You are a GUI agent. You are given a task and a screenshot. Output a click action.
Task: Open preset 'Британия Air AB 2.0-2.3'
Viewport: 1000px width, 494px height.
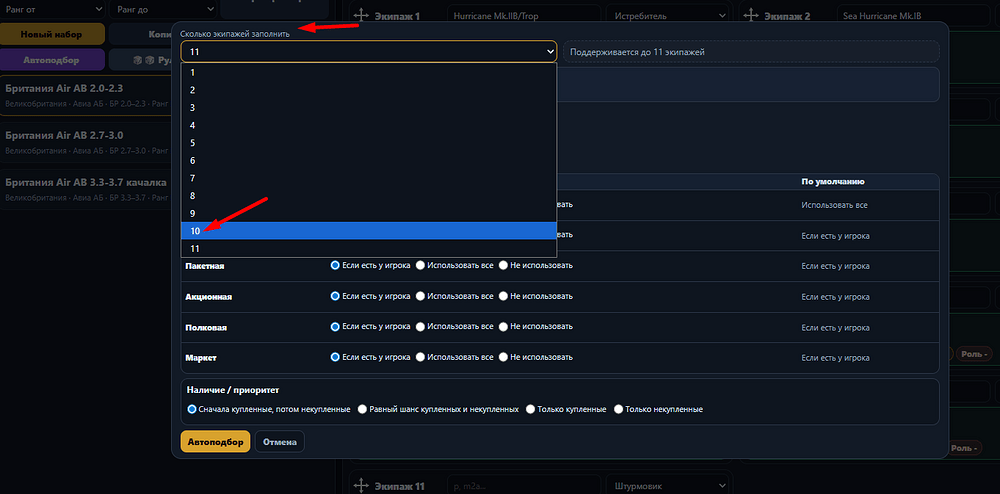point(86,95)
